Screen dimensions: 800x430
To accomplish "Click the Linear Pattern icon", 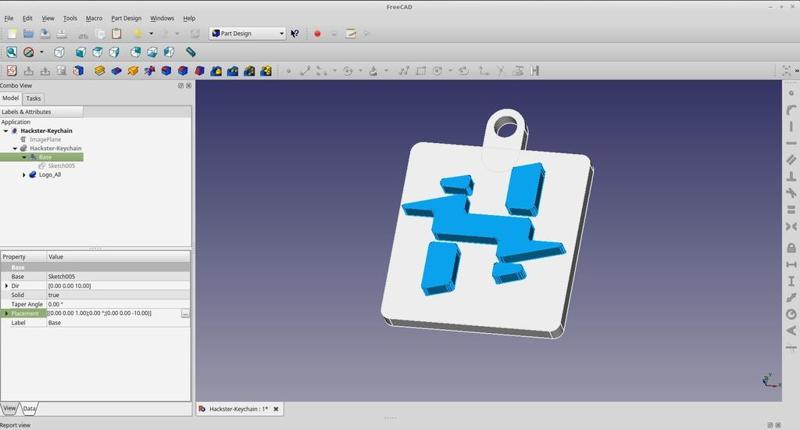I will (x=233, y=71).
